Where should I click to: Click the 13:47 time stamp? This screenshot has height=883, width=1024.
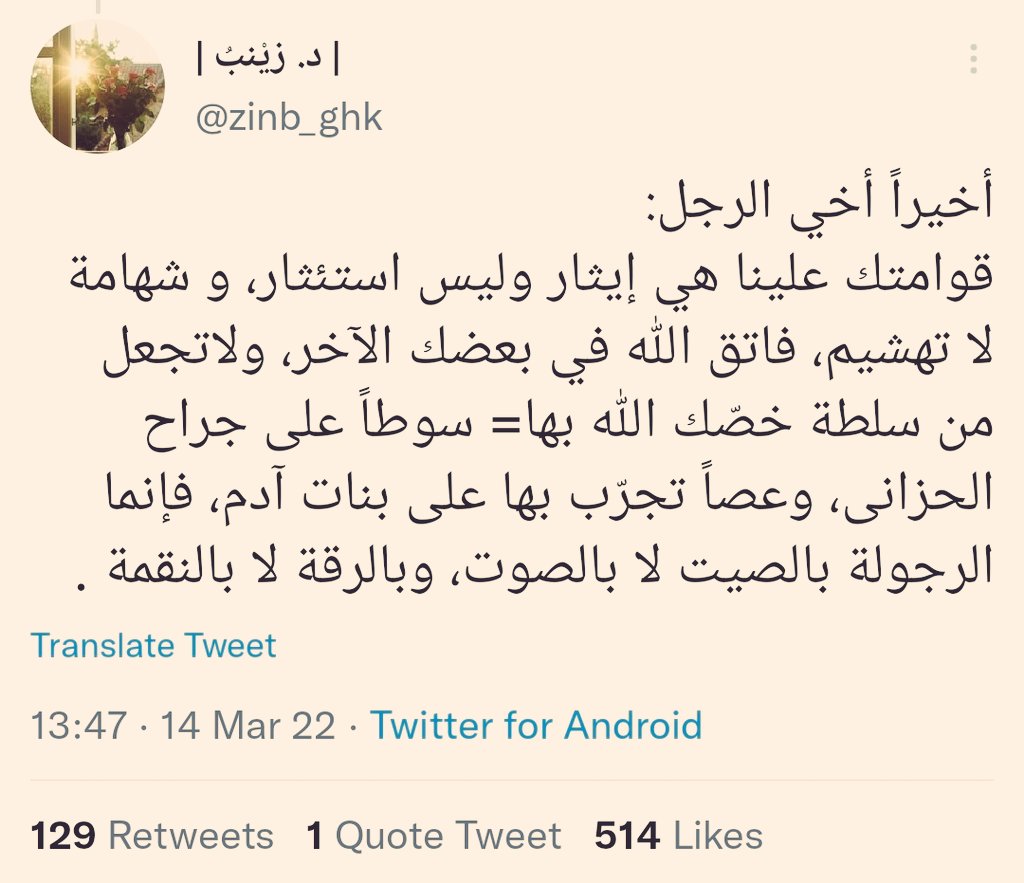click(78, 725)
